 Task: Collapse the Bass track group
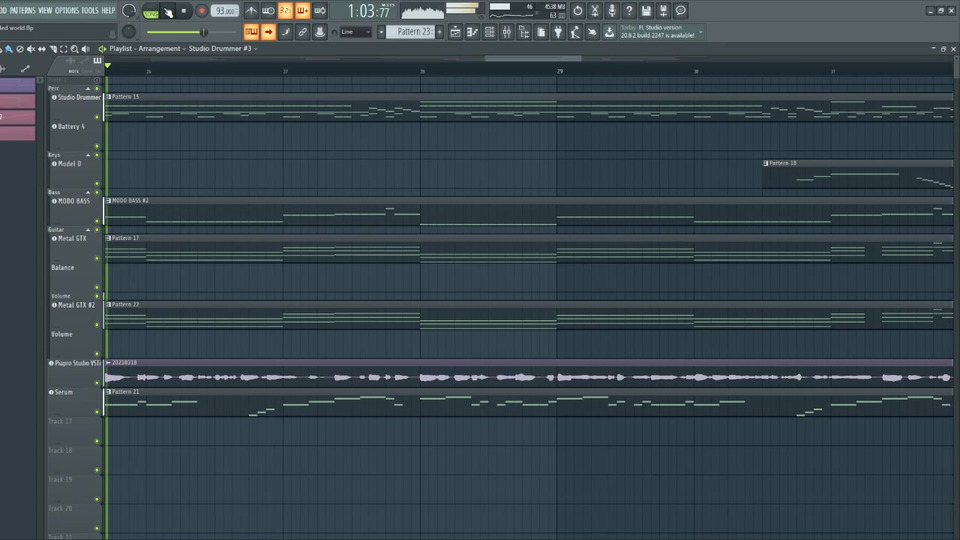click(x=88, y=193)
